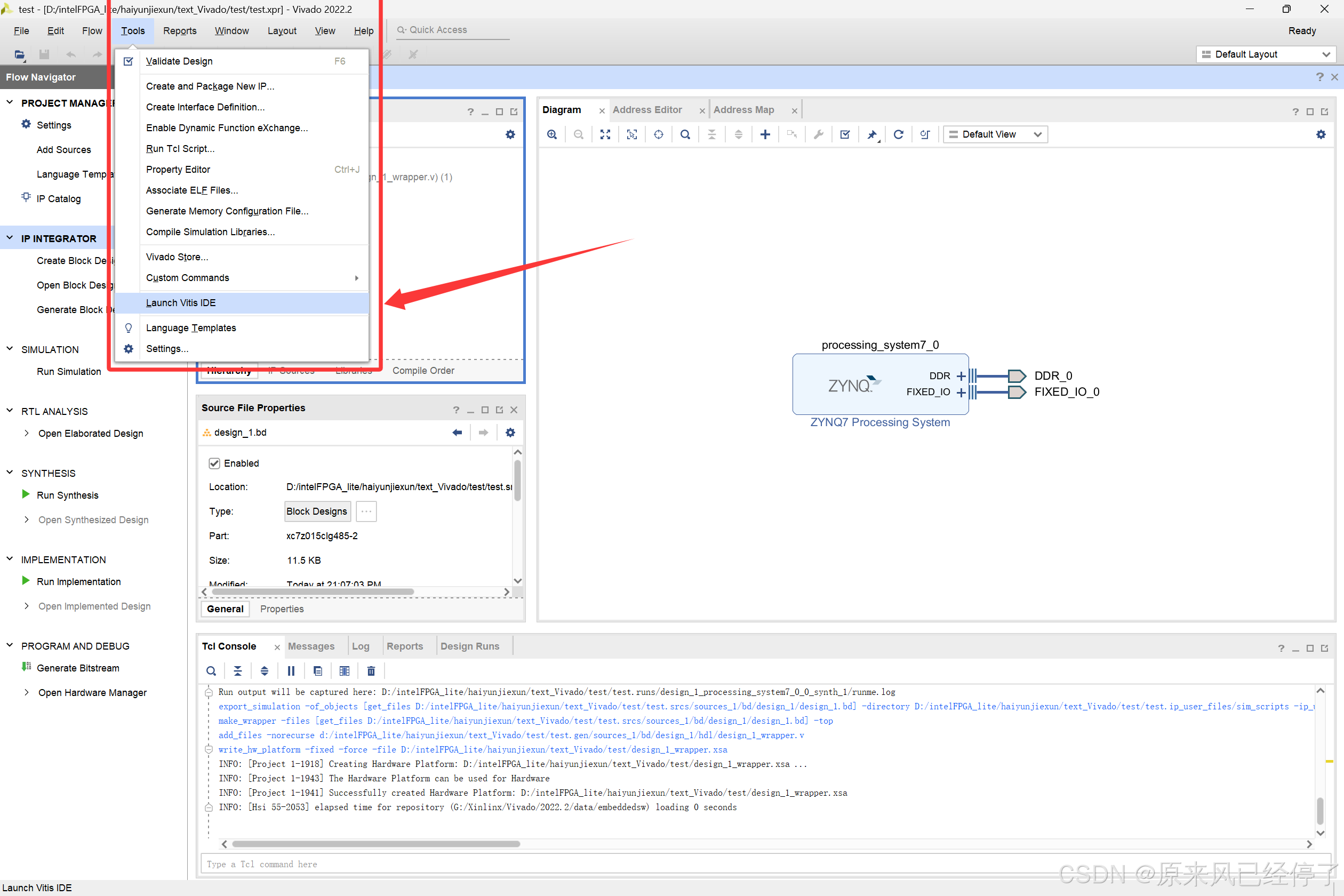Click the Validate Design icon in Diagram toolbar
1344x896 pixels.
(x=845, y=134)
